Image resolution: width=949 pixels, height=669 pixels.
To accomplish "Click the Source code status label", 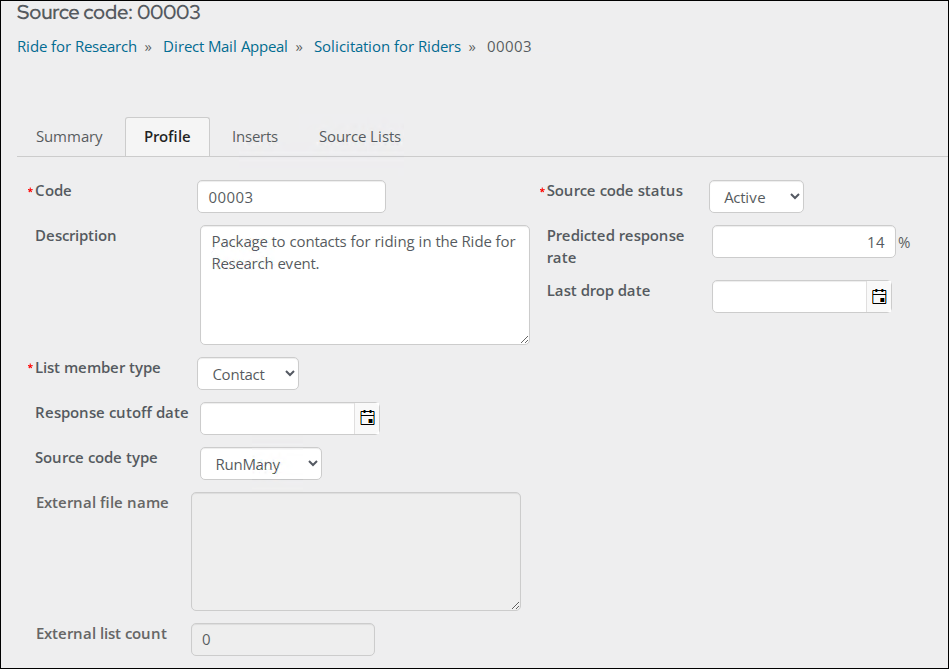I will tap(614, 191).
